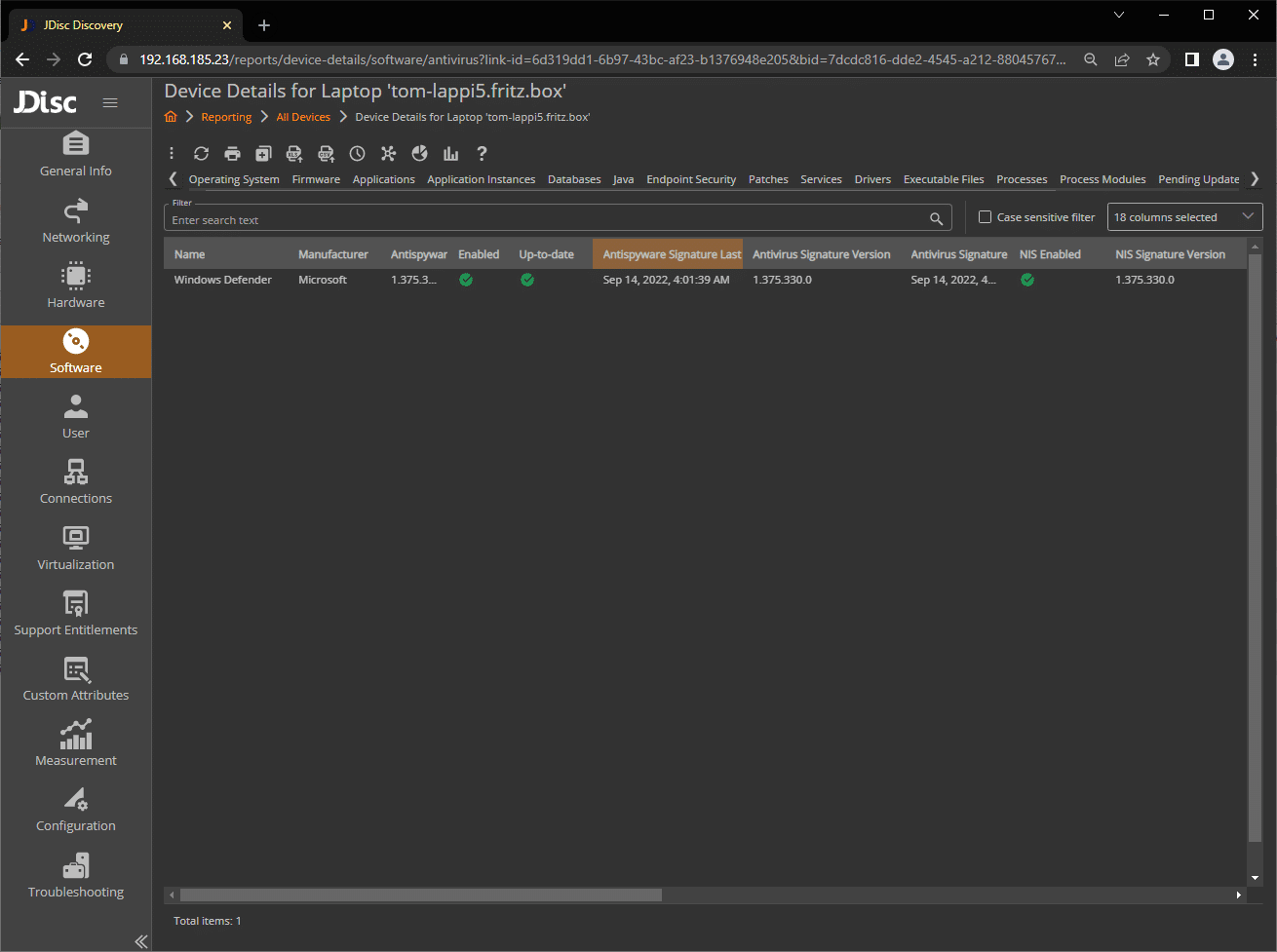The width and height of the screenshot is (1277, 952).
Task: Enable the Case sensitive filter checkbox
Action: 985,217
